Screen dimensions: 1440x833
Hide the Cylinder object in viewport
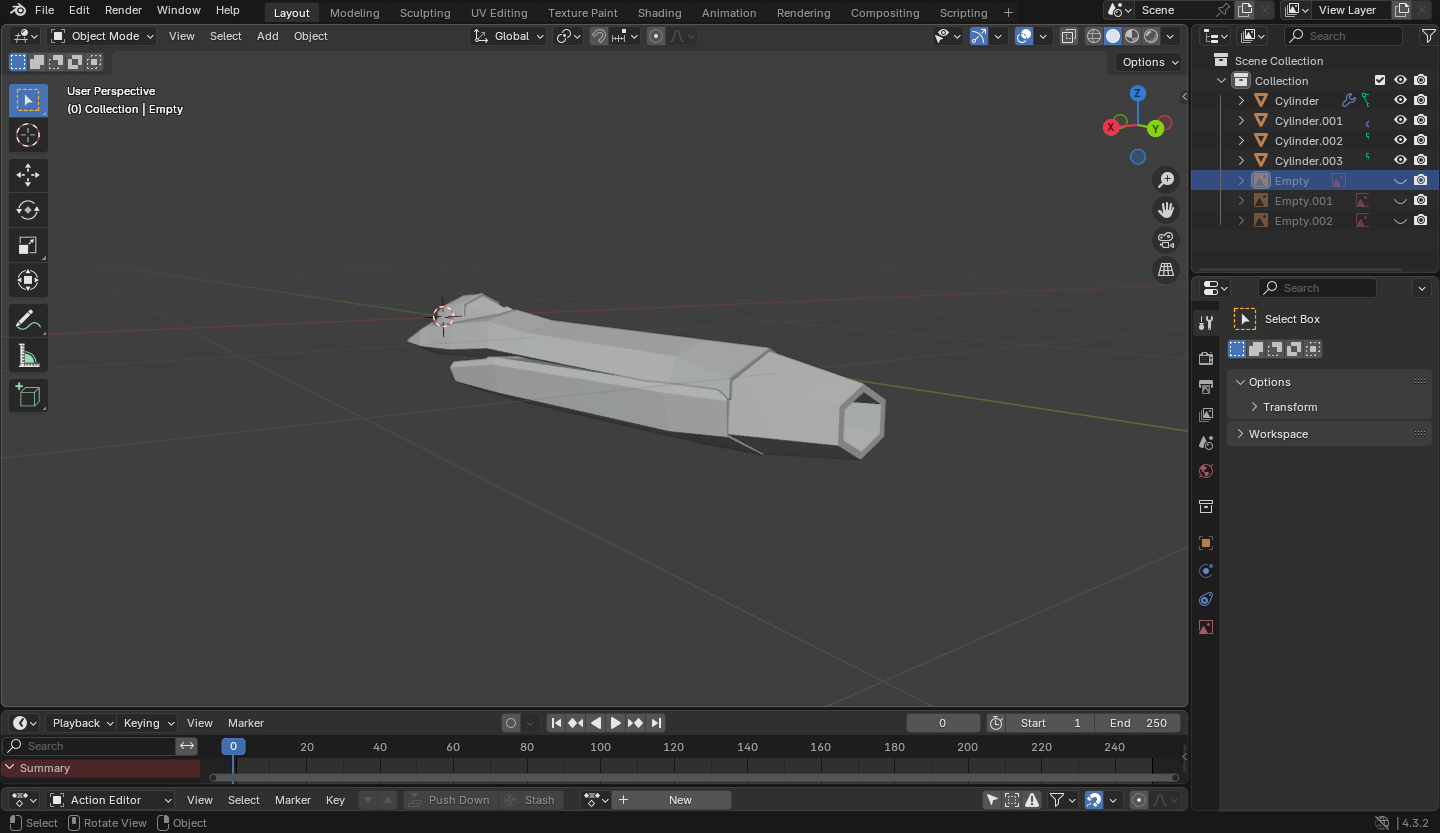(x=1400, y=100)
